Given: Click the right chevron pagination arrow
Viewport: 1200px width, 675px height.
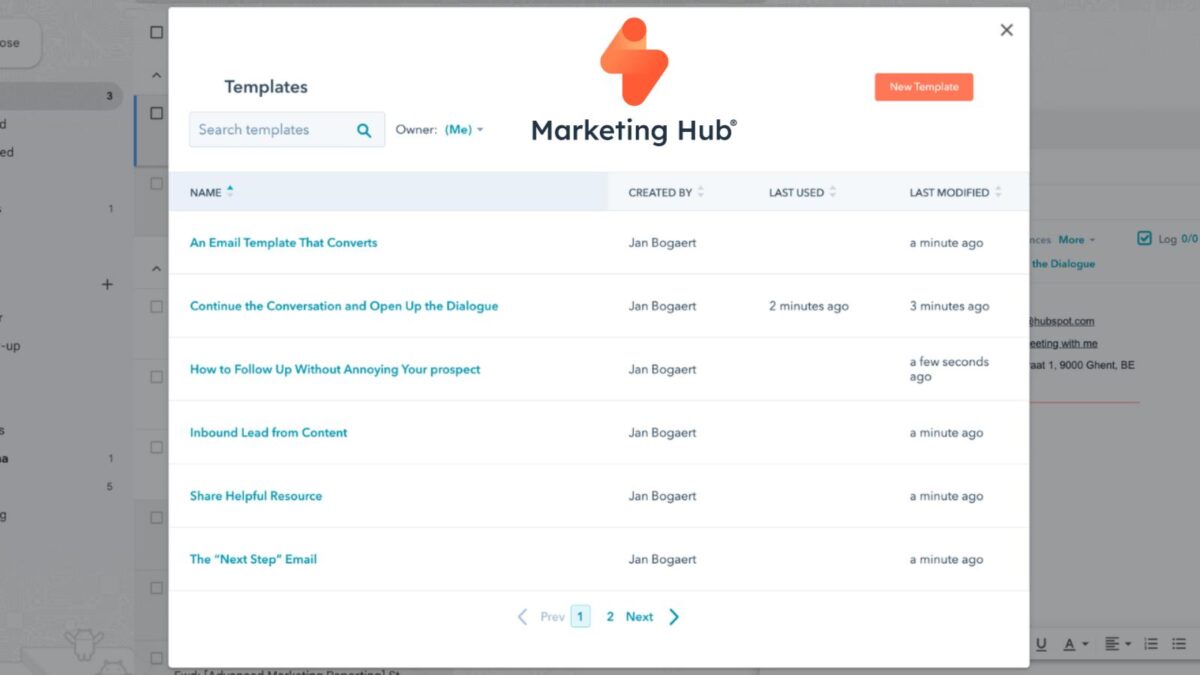Looking at the screenshot, I should click(x=674, y=617).
